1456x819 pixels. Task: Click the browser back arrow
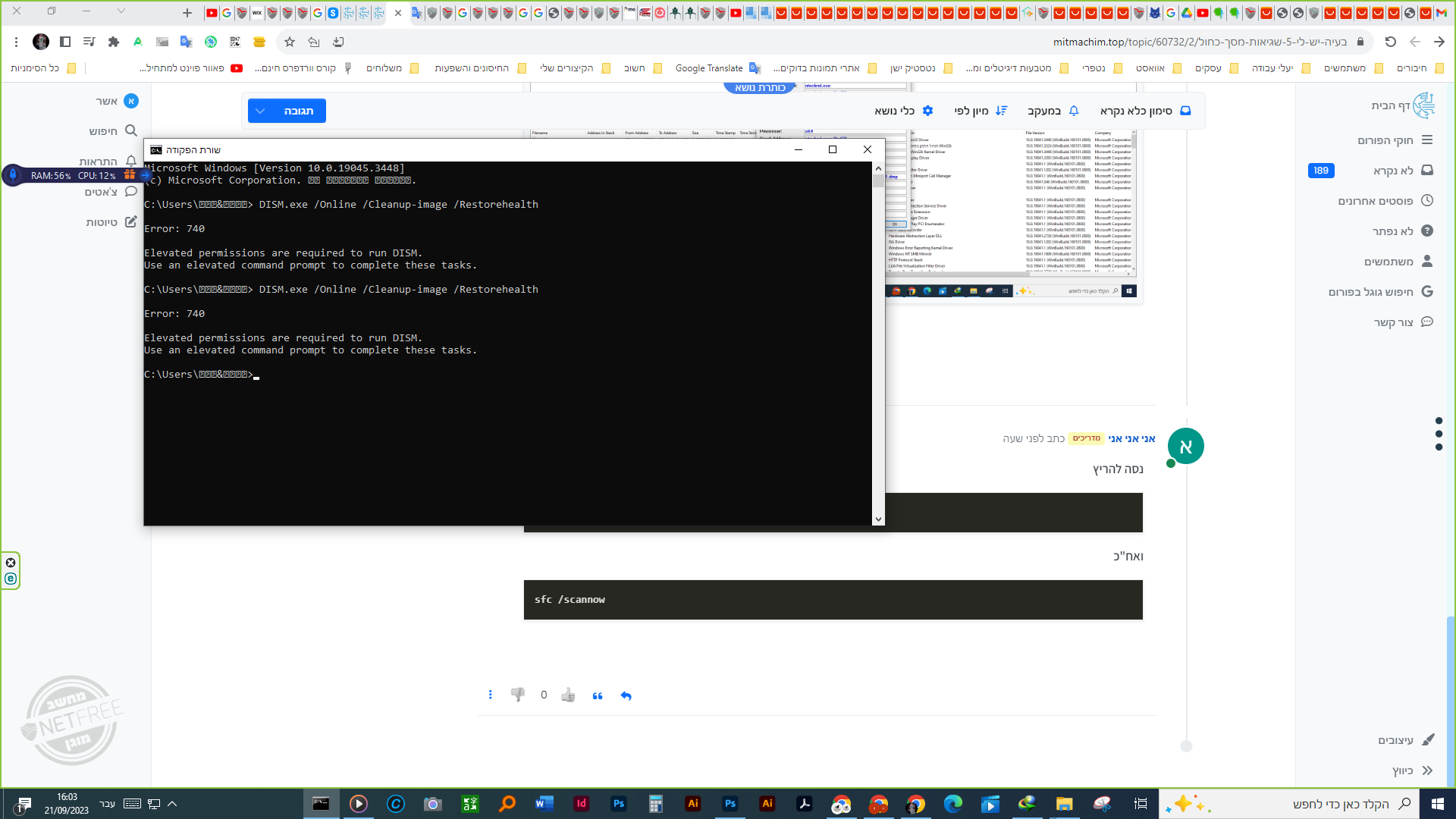1415,42
